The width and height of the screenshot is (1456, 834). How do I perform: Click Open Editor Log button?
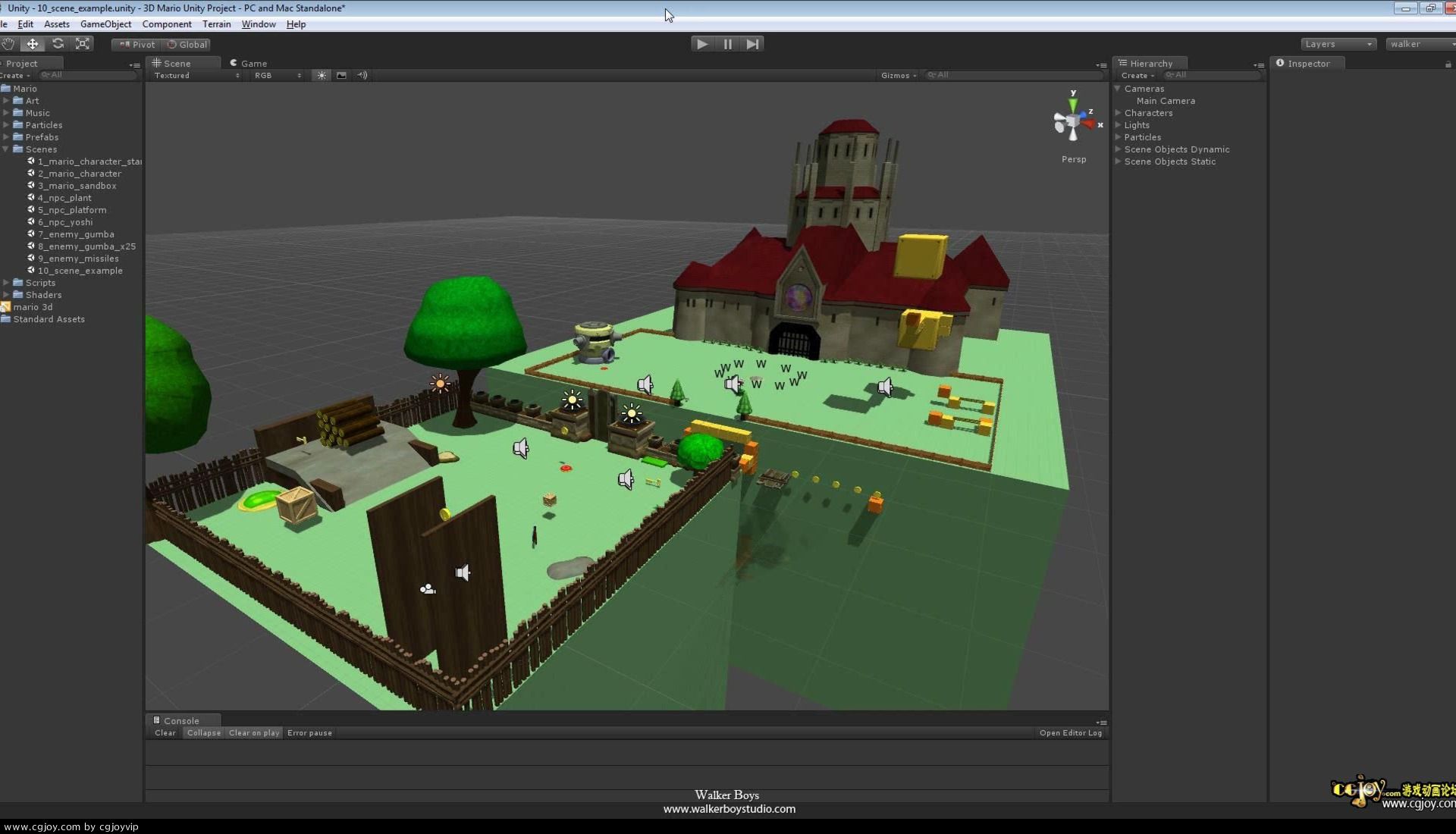pyautogui.click(x=1070, y=733)
